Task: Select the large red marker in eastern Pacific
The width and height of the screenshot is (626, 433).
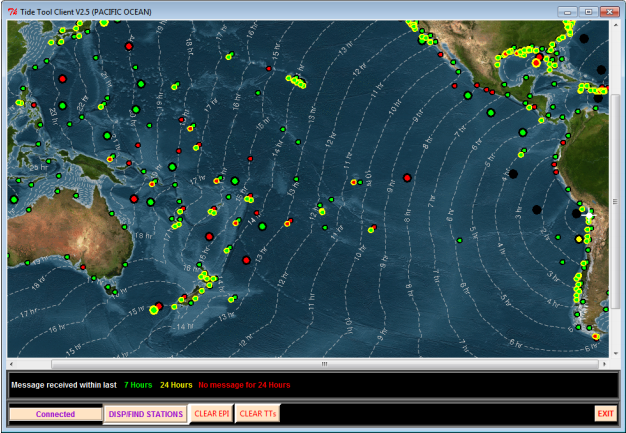Action: click(407, 178)
